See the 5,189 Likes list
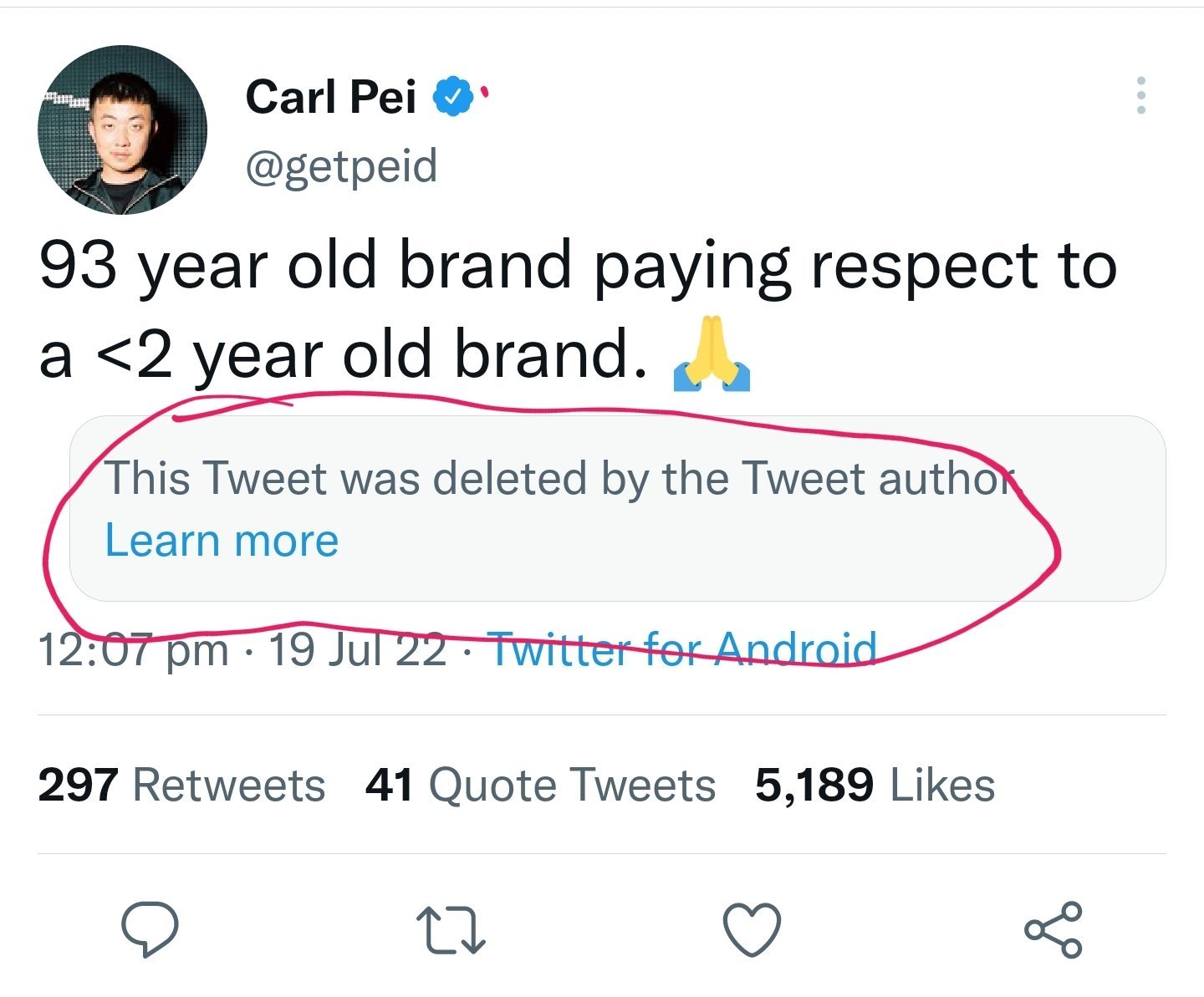This screenshot has height=997, width=1204. tap(875, 786)
